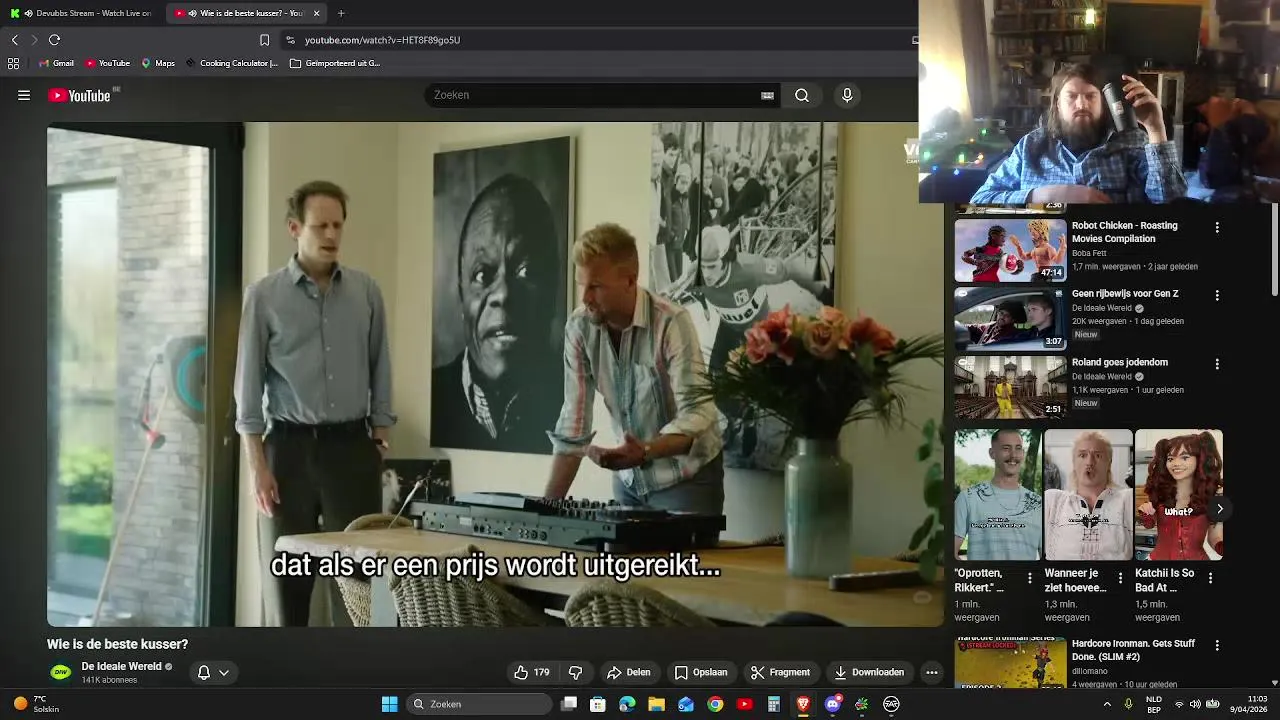Open options for the 'Katchii Is So Bad' short

pos(1210,578)
